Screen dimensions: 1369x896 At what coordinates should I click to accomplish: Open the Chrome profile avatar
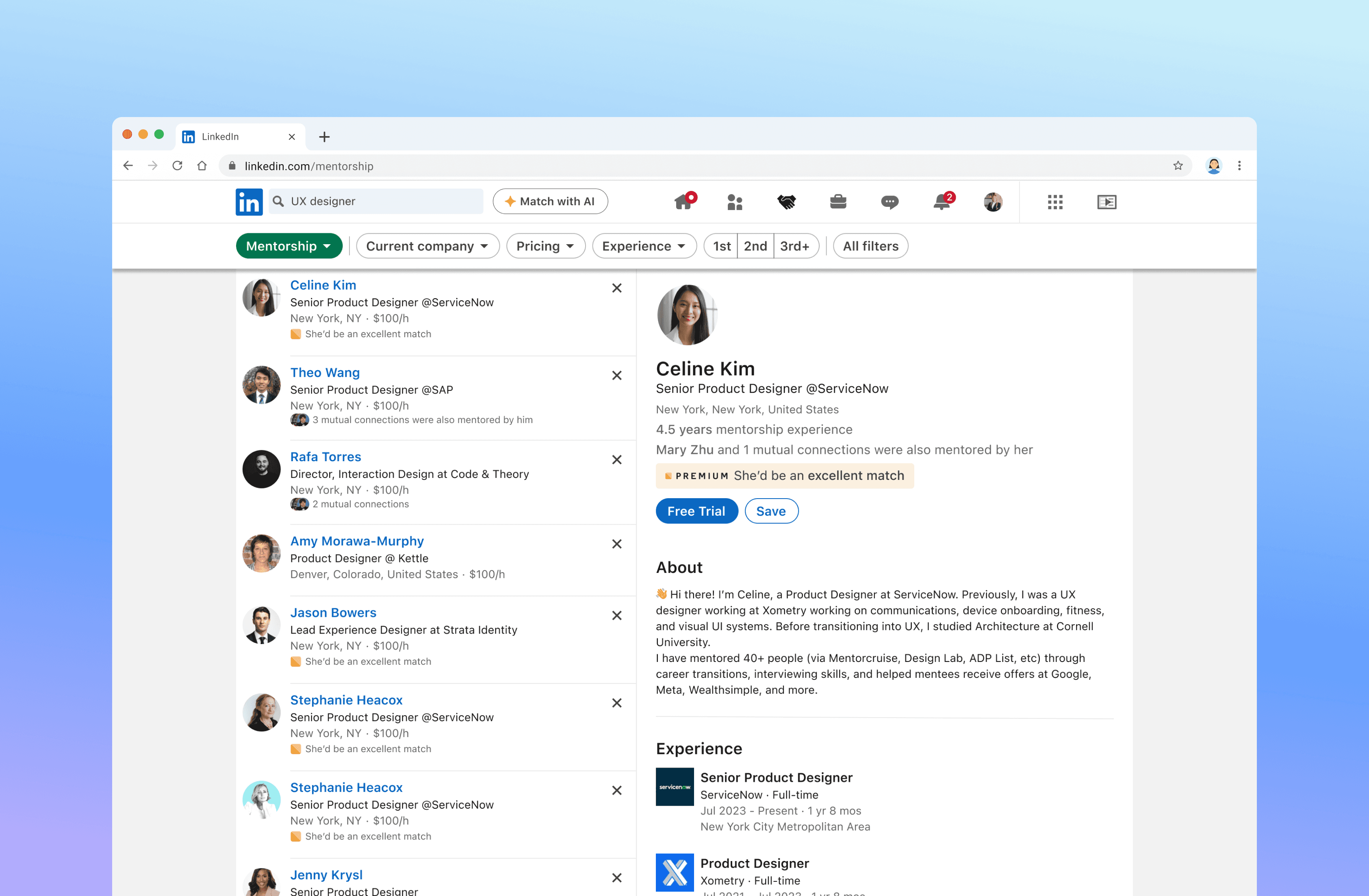[1214, 166]
